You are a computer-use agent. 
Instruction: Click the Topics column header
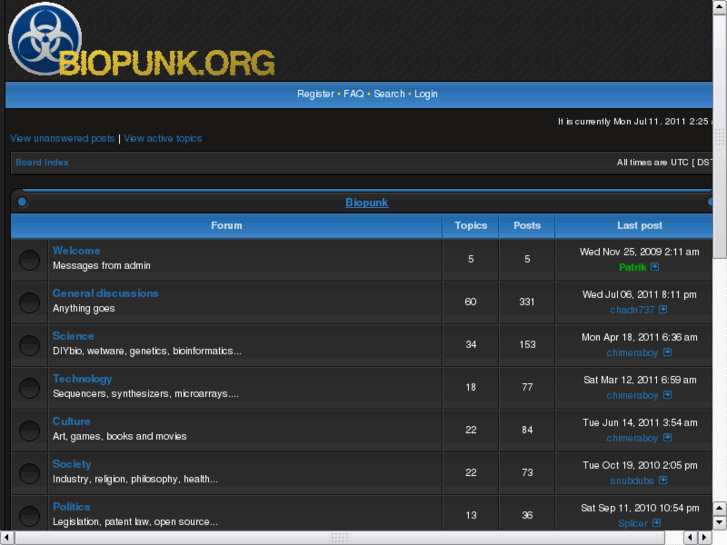point(471,225)
